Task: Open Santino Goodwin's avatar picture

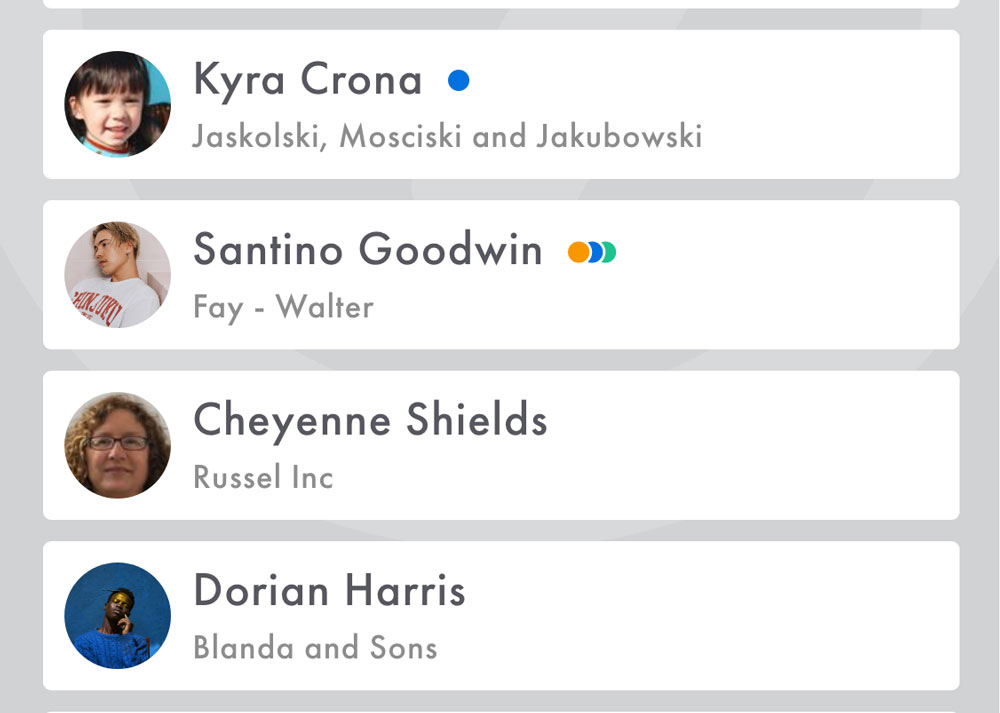Action: [117, 275]
